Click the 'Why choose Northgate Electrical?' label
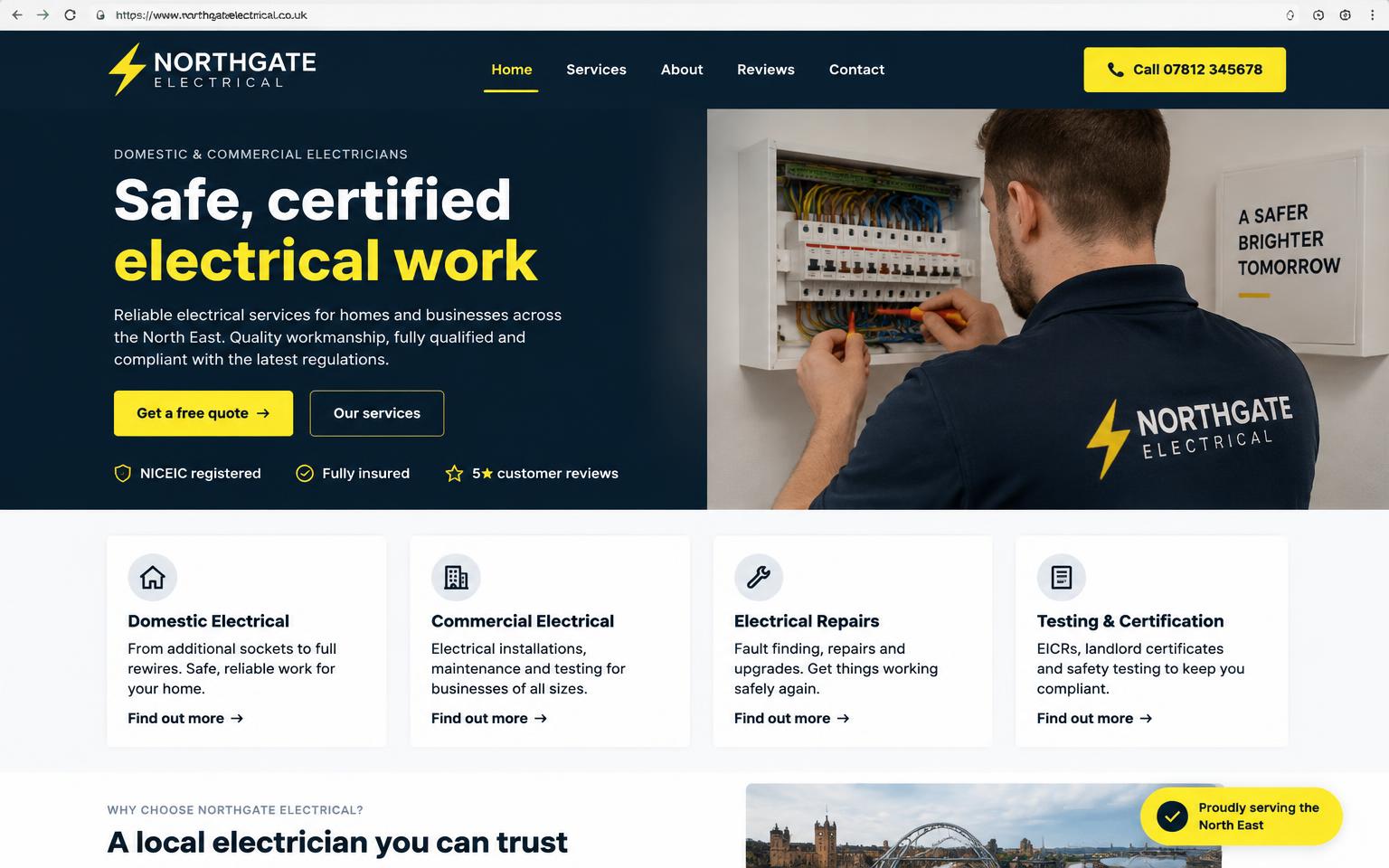This screenshot has height=868, width=1389. 235,810
